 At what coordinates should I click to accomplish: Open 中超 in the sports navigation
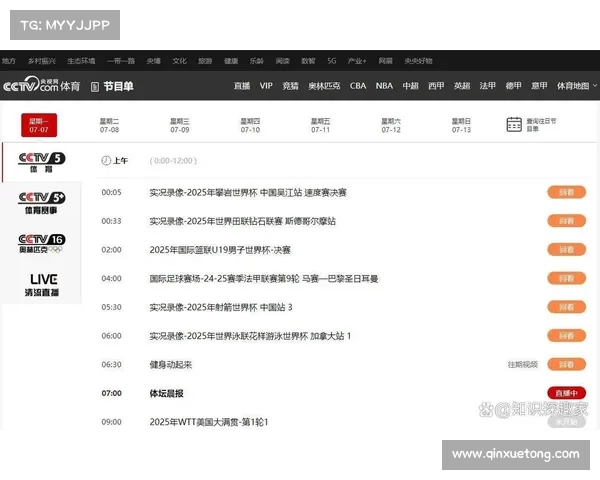411,86
